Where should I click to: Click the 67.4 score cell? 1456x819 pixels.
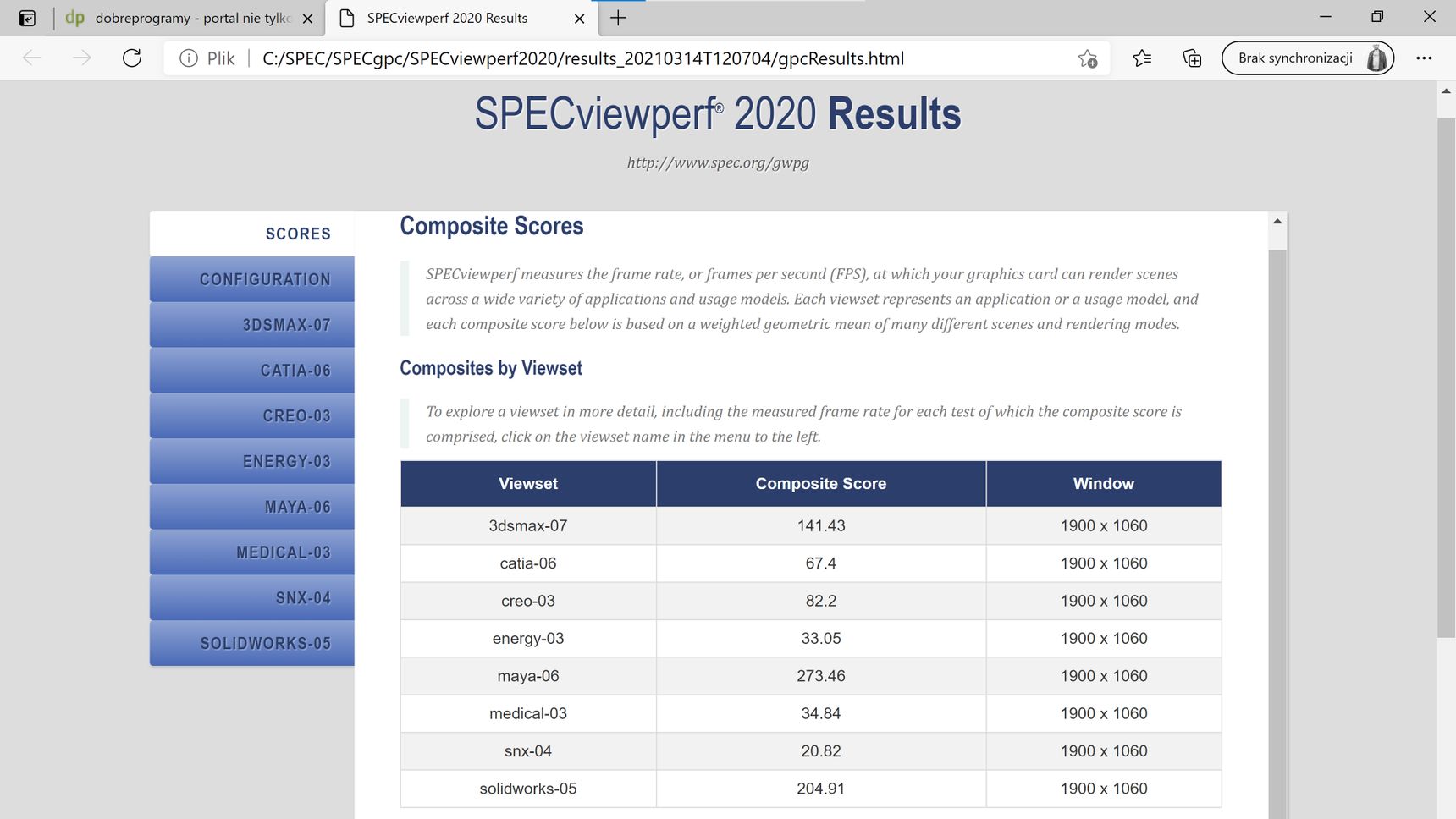coord(821,563)
